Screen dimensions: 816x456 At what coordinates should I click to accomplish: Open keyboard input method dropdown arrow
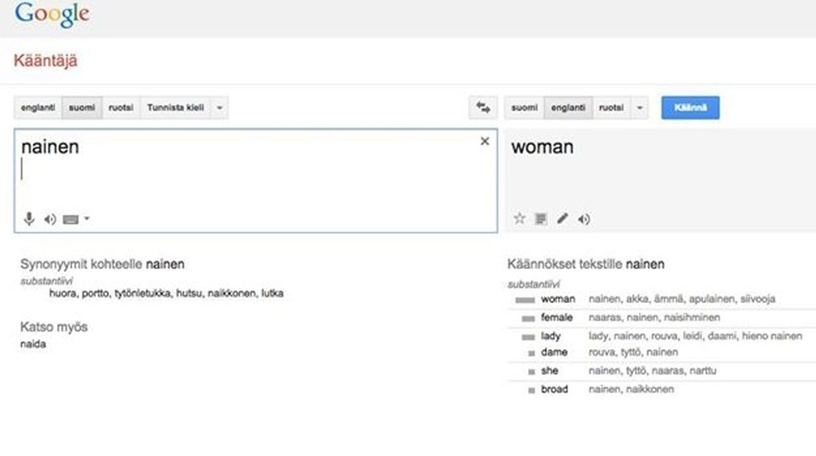coord(87,219)
